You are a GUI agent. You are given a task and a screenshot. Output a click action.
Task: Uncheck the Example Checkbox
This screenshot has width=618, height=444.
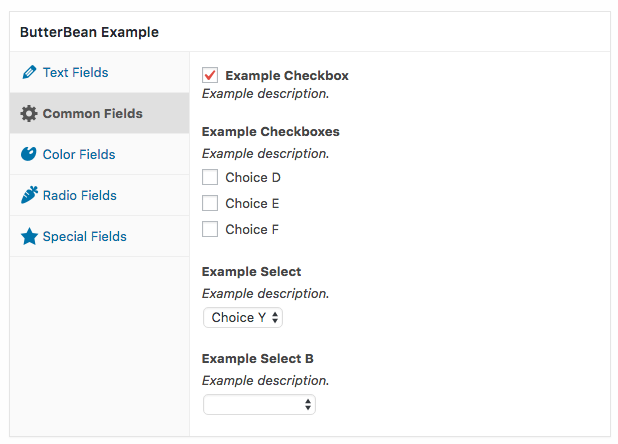210,75
